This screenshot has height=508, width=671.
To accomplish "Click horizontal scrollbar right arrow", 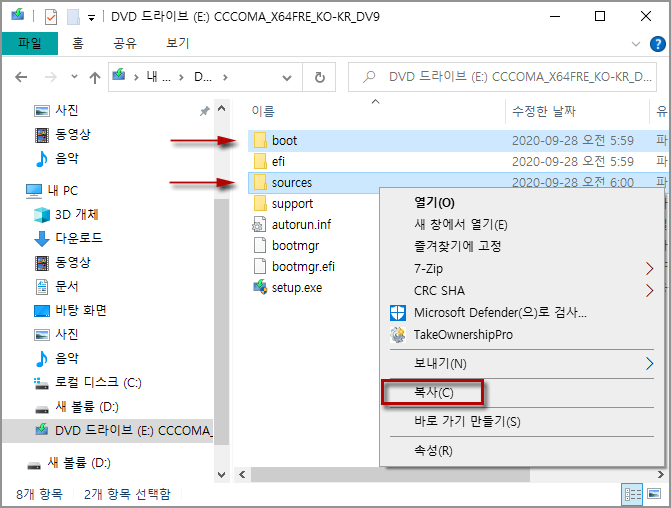I will coord(661,475).
